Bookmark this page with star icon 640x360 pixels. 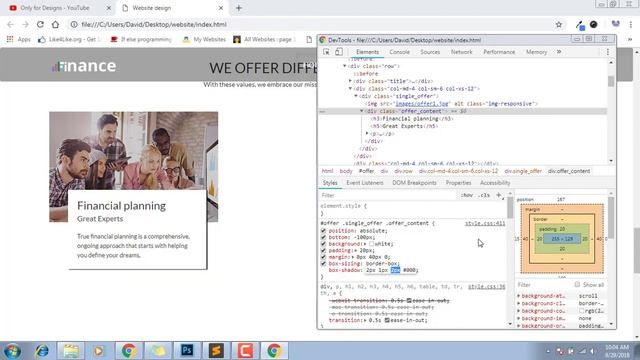(x=559, y=24)
